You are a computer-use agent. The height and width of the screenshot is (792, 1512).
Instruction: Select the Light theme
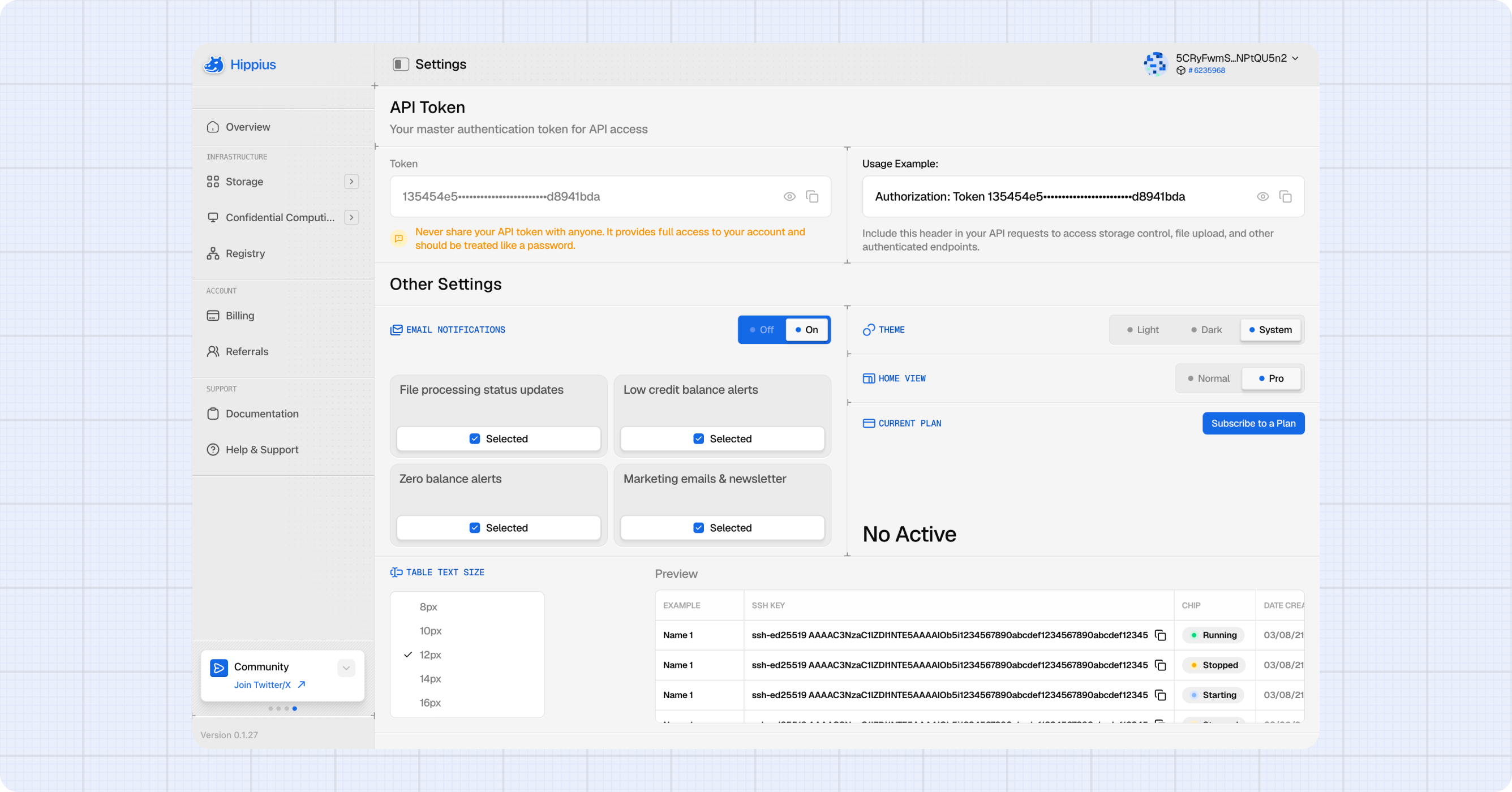tap(1142, 330)
